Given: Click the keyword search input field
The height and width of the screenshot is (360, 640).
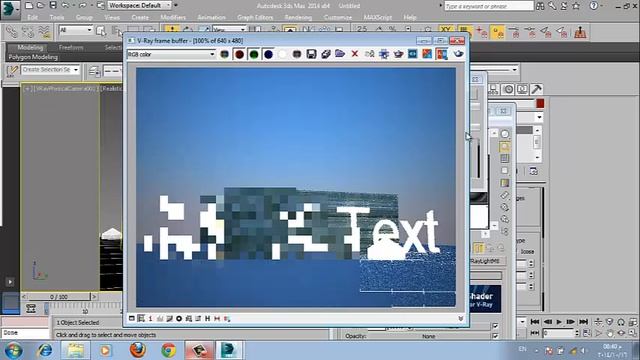Looking at the screenshot, I should point(489,6).
